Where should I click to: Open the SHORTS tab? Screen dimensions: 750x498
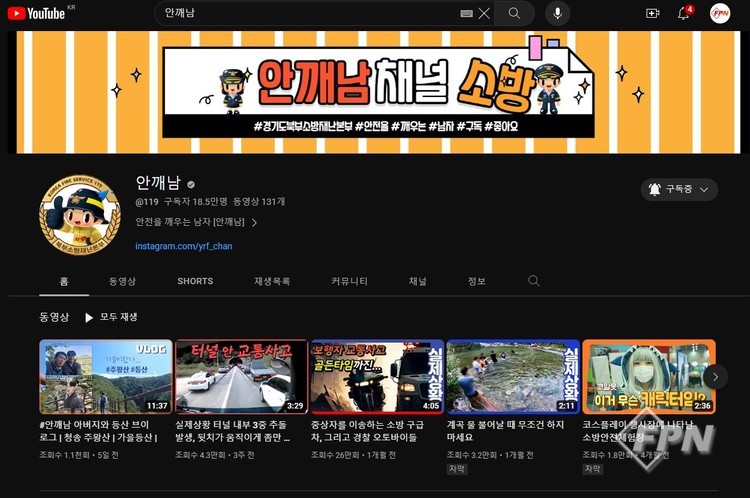point(195,281)
